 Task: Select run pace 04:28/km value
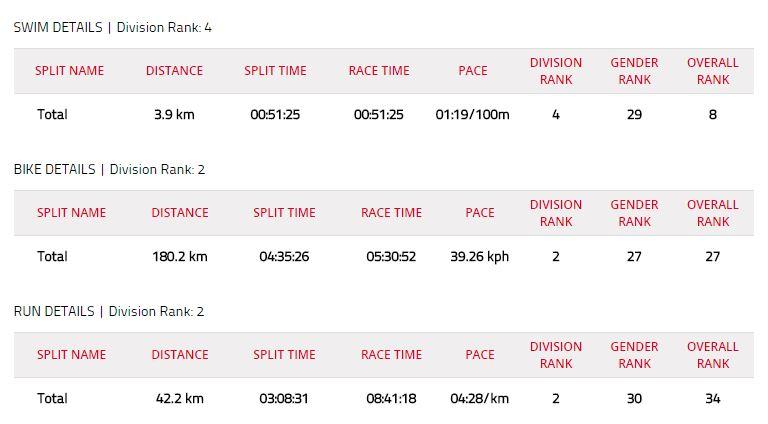(x=480, y=399)
